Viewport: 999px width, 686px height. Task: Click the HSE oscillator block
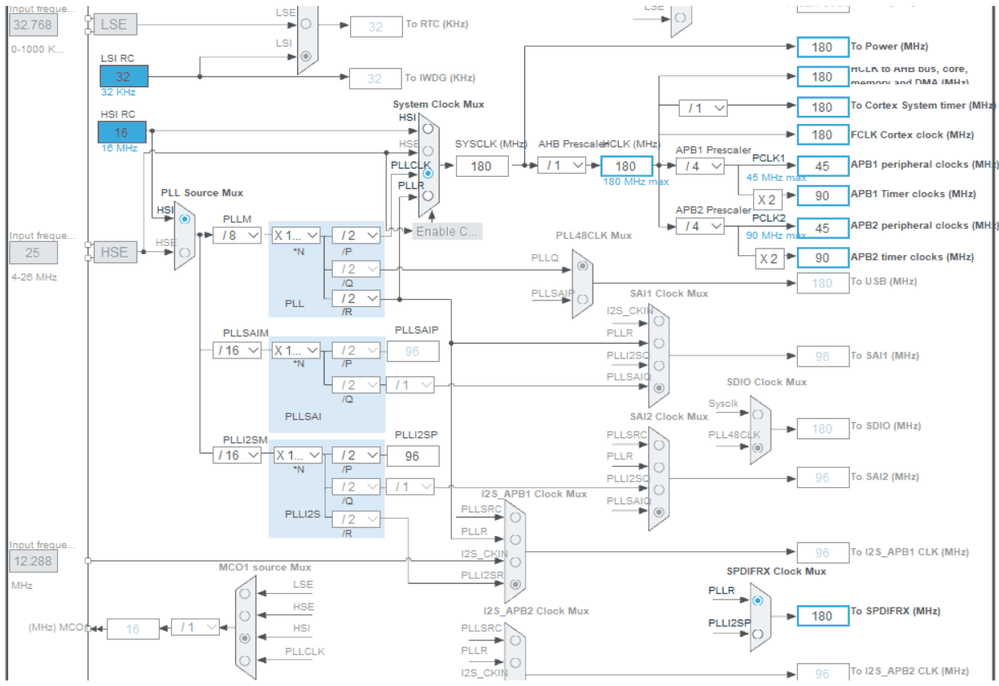[115, 252]
